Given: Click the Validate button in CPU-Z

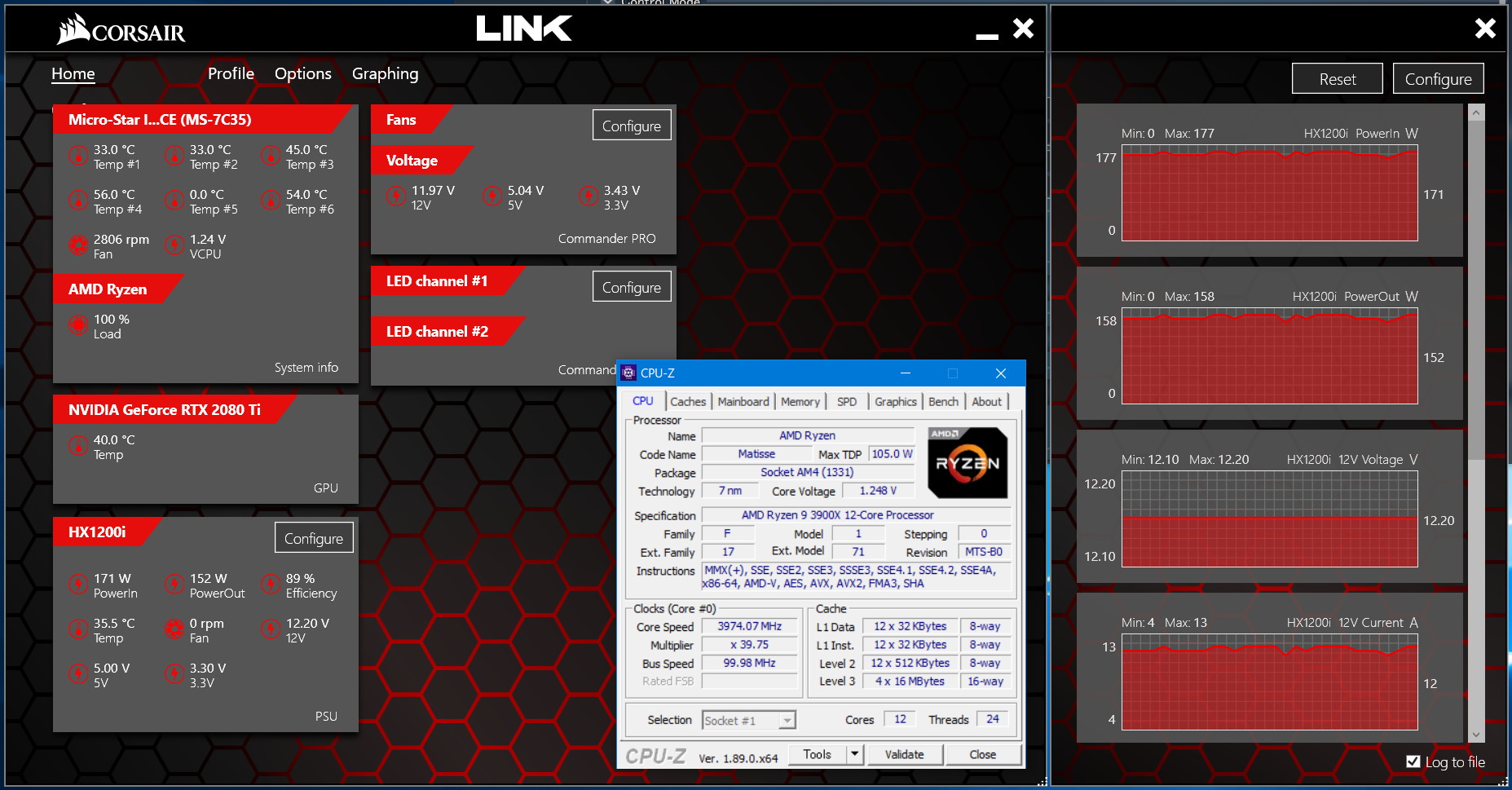Looking at the screenshot, I should click(904, 754).
